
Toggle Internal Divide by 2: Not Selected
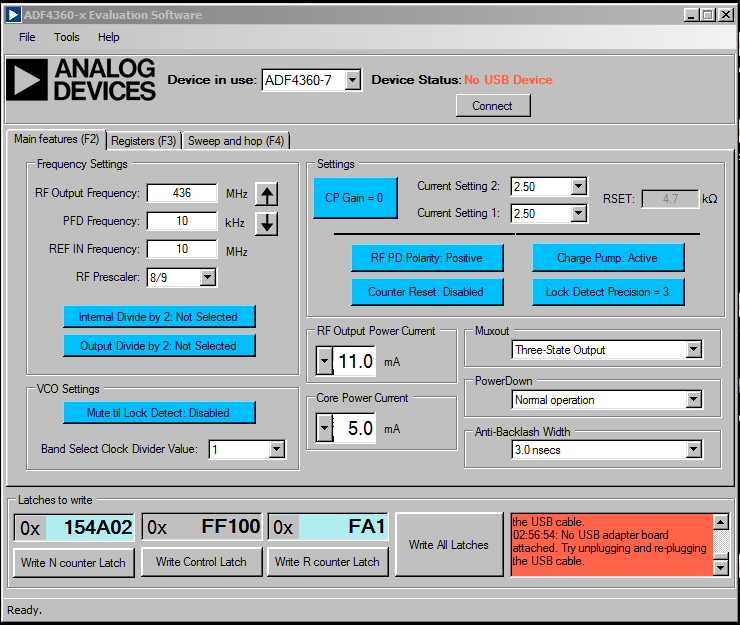point(160,316)
